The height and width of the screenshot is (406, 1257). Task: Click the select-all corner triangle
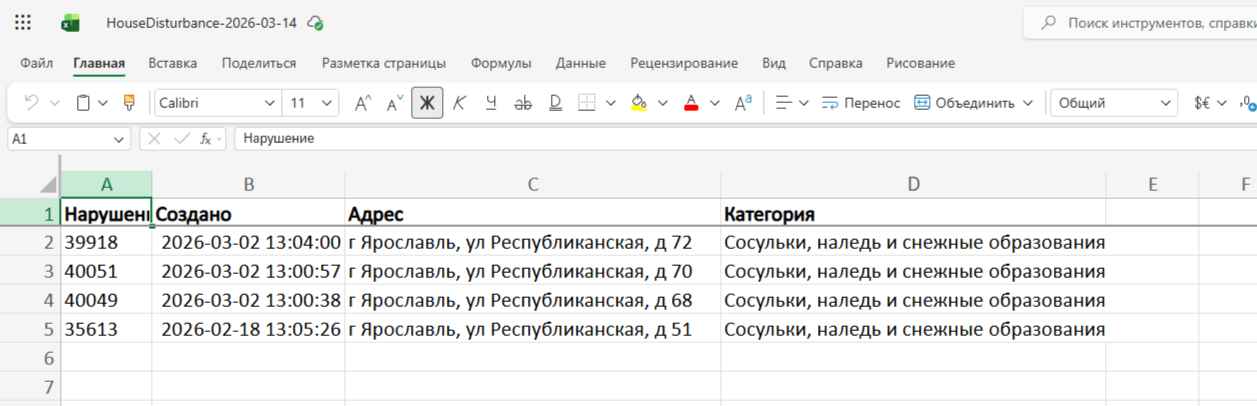coord(48,185)
